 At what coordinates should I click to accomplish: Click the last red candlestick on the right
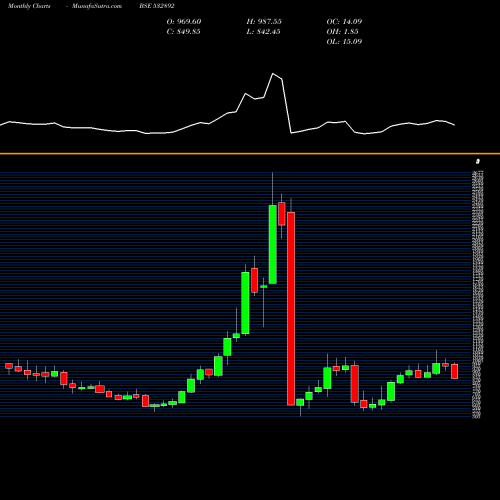point(455,371)
